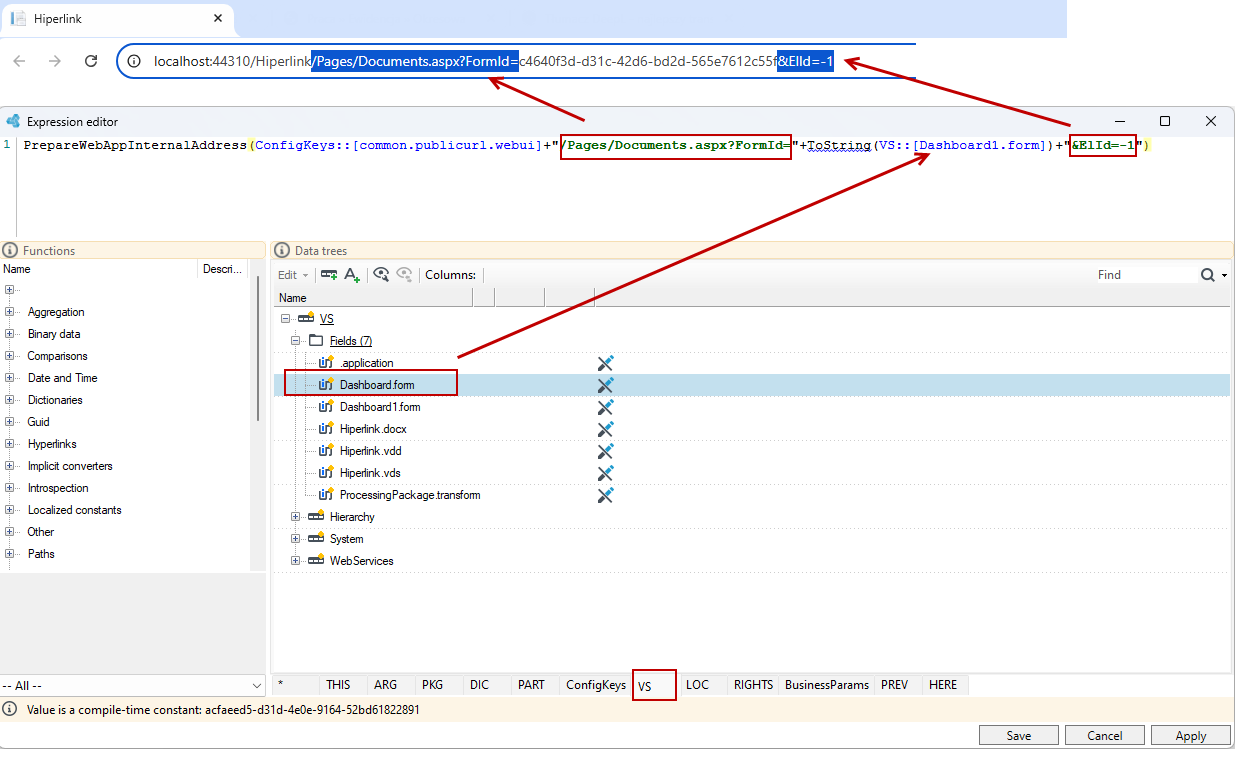Expand the System tree node

pyautogui.click(x=296, y=539)
